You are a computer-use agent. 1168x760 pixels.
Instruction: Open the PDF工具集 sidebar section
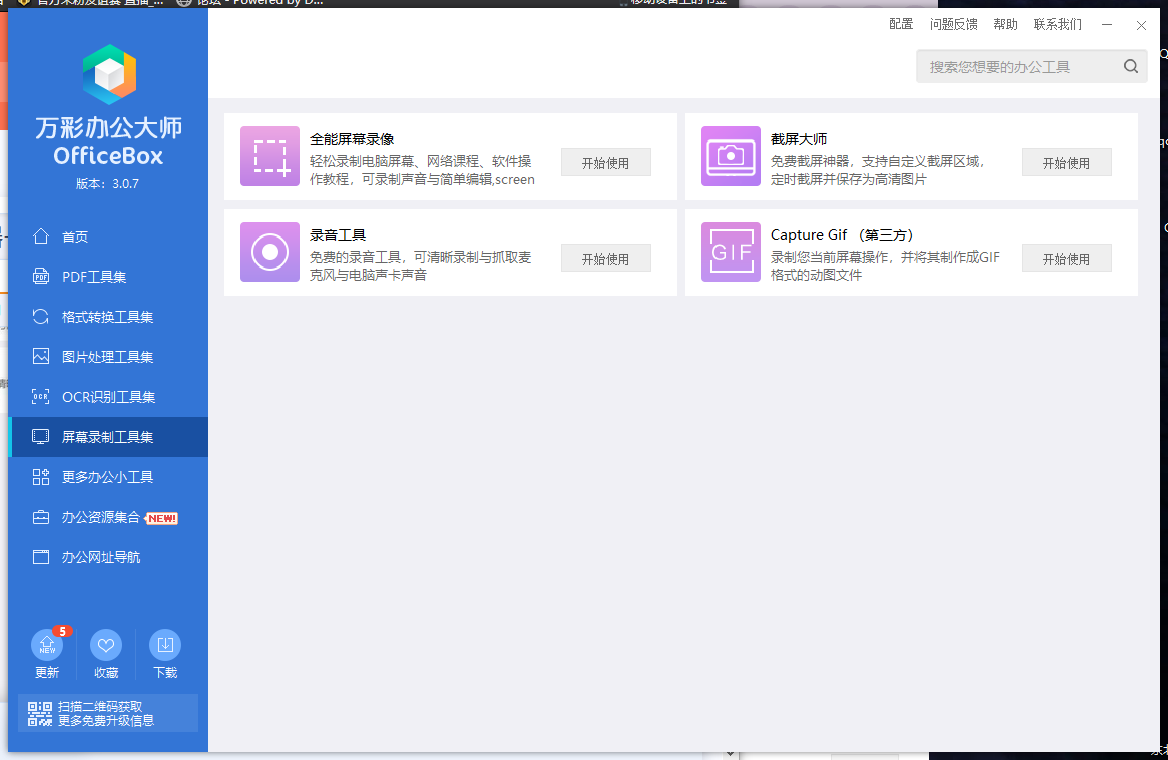108,276
